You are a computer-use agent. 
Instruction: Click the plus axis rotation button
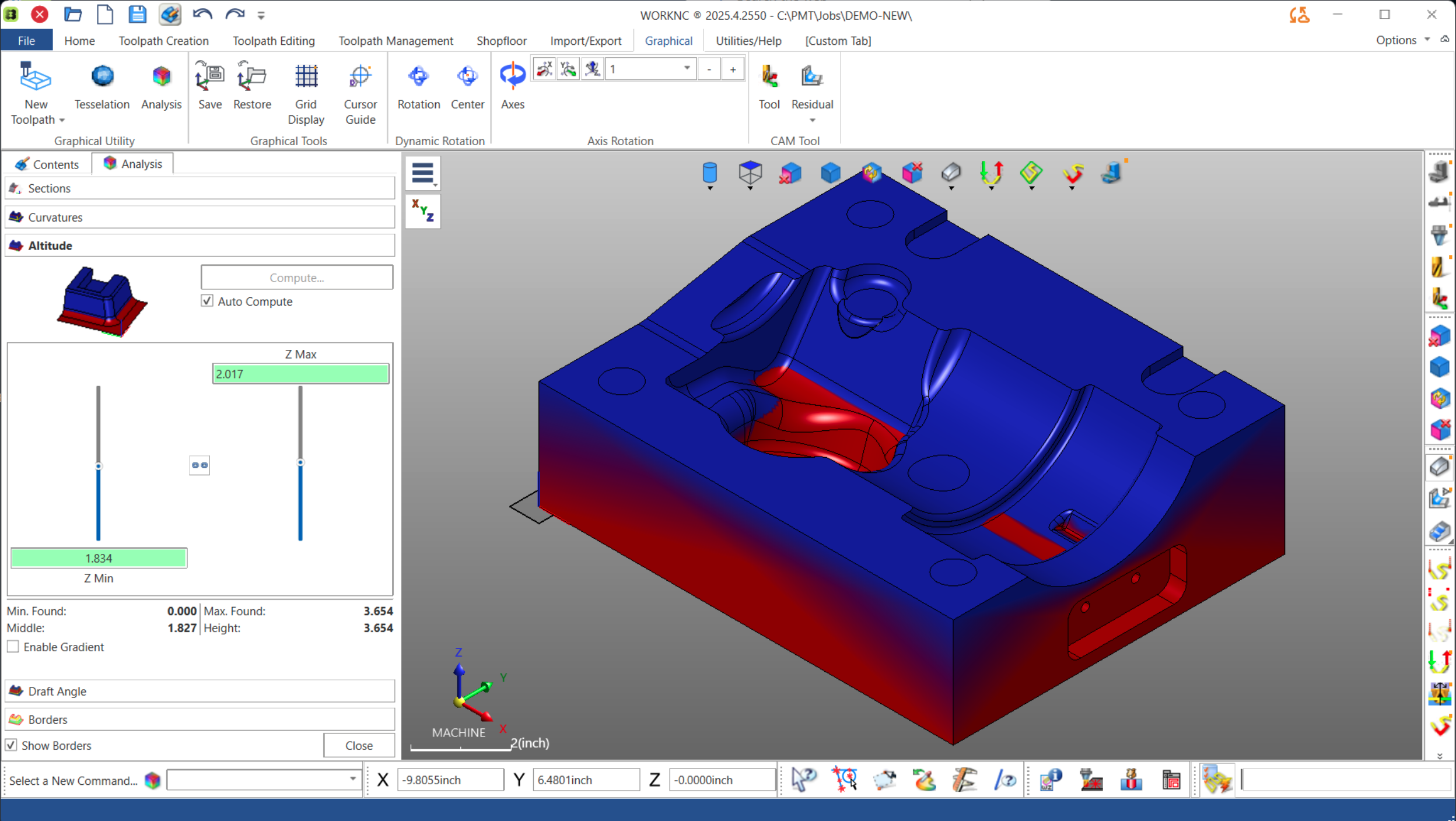[x=733, y=69]
